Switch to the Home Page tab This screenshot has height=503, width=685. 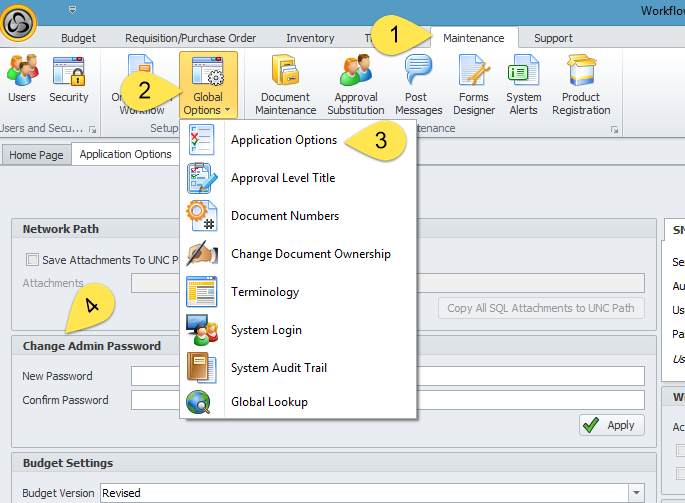tap(36, 155)
